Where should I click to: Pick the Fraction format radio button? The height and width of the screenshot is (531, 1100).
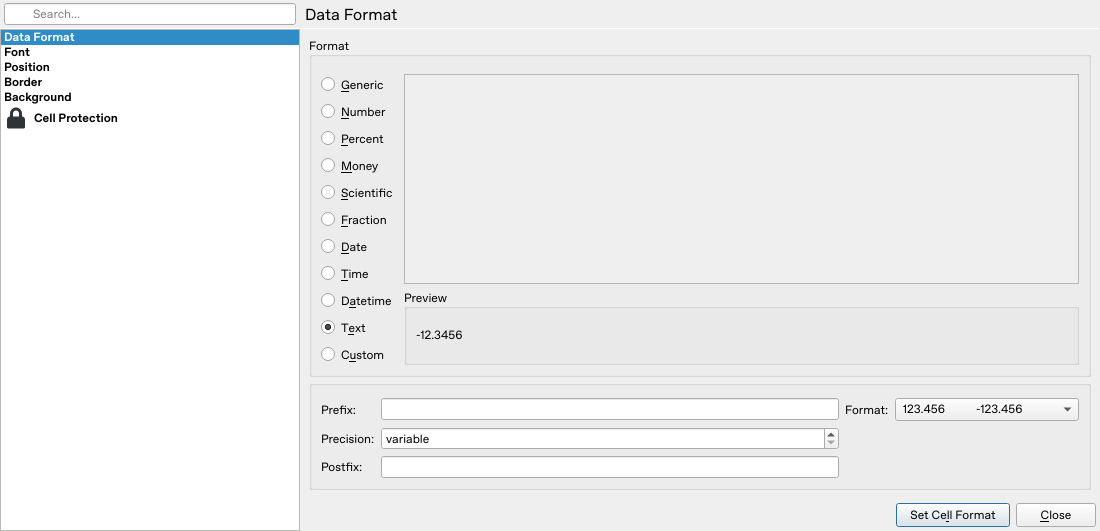(328, 219)
